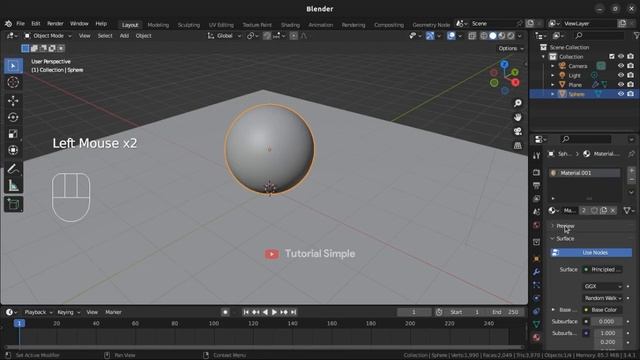Choose the Move tool
This screenshot has height=360, width=640.
pos(13,101)
